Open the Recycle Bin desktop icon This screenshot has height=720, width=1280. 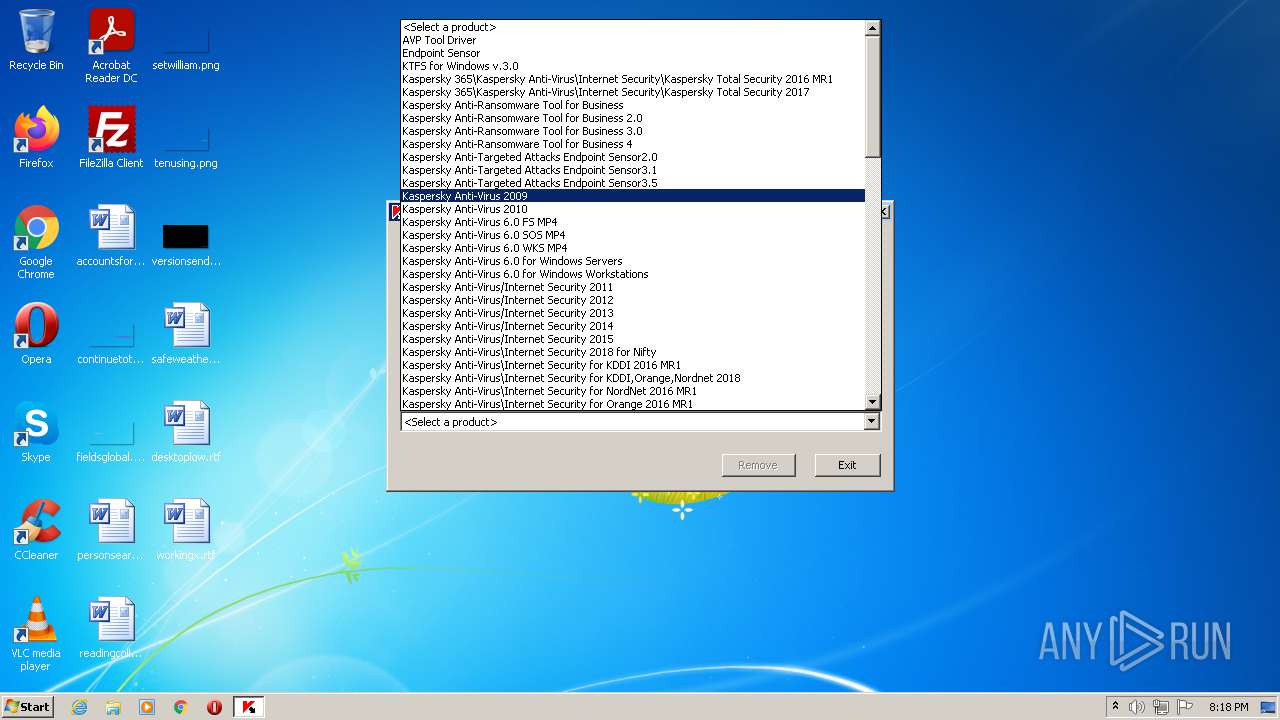36,40
